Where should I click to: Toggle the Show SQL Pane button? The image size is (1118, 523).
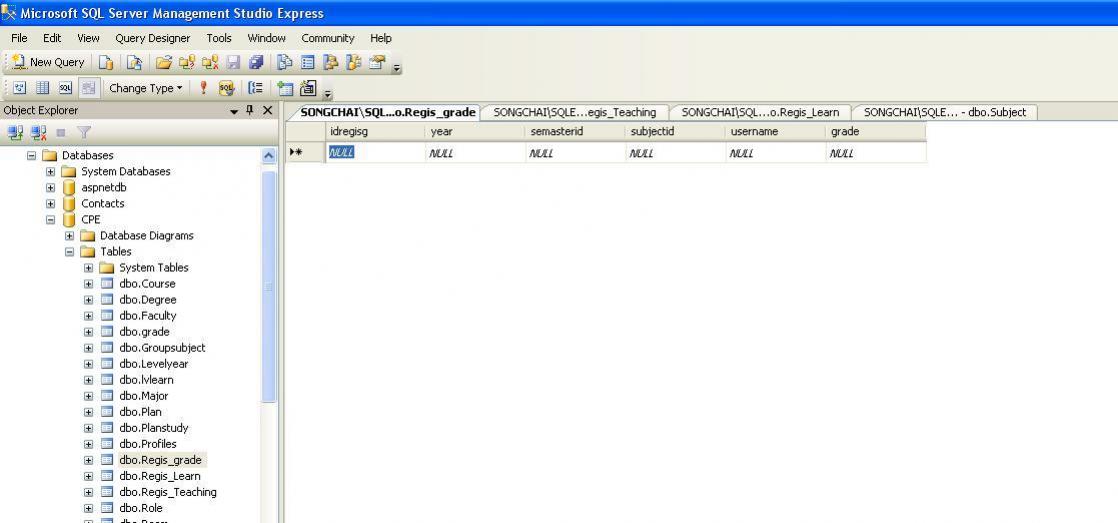click(66, 88)
